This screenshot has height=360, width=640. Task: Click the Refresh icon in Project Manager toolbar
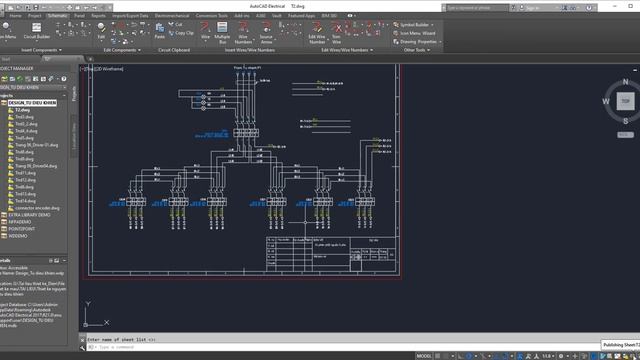tap(20, 79)
